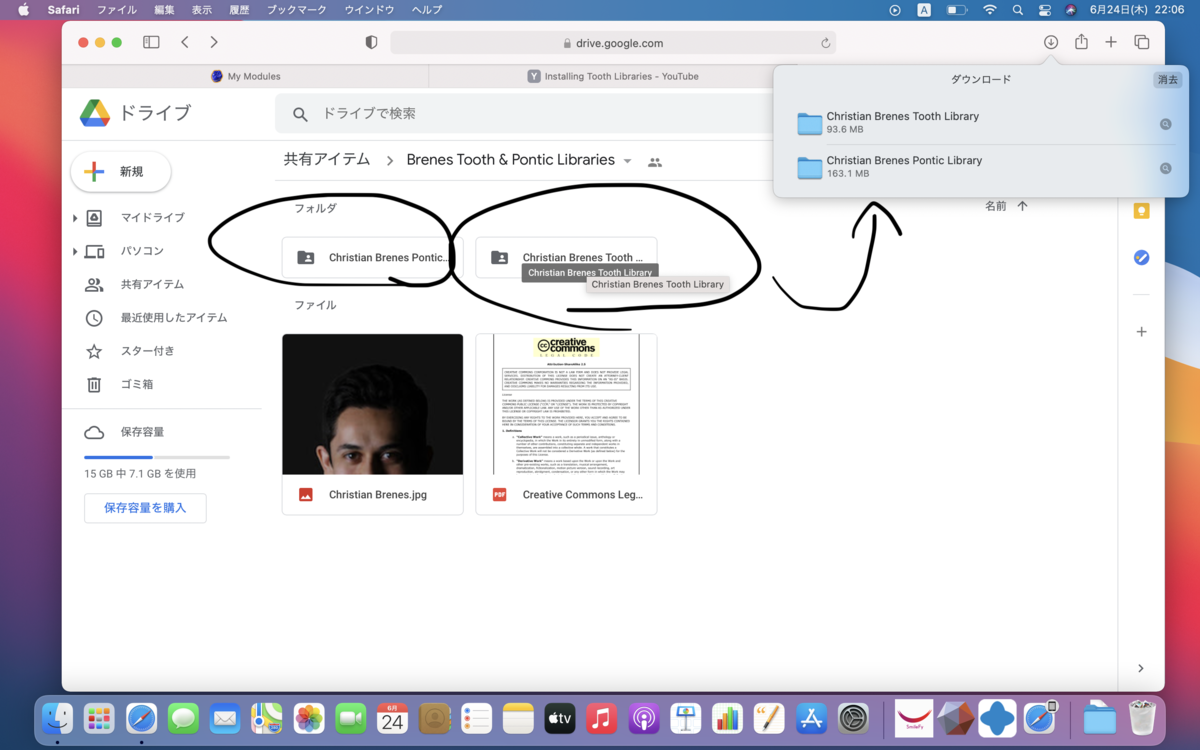This screenshot has height=750, width=1200.
Task: Open Finder in the Dock
Action: point(57,718)
